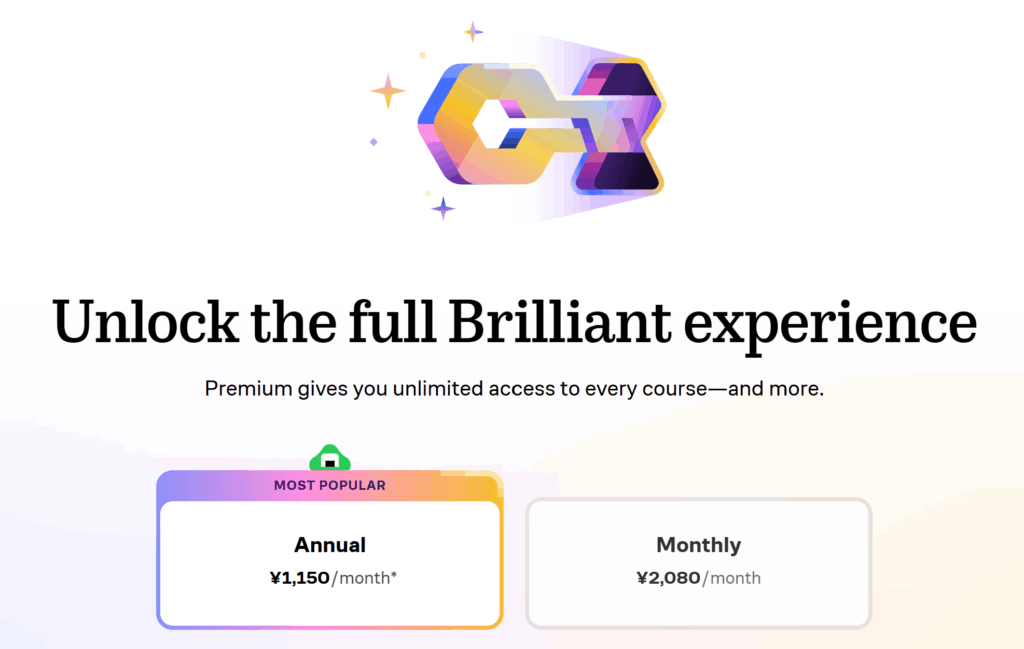This screenshot has width=1024, height=649.
Task: Click the purple hexagonal keyhole lock shape
Action: tap(619, 125)
